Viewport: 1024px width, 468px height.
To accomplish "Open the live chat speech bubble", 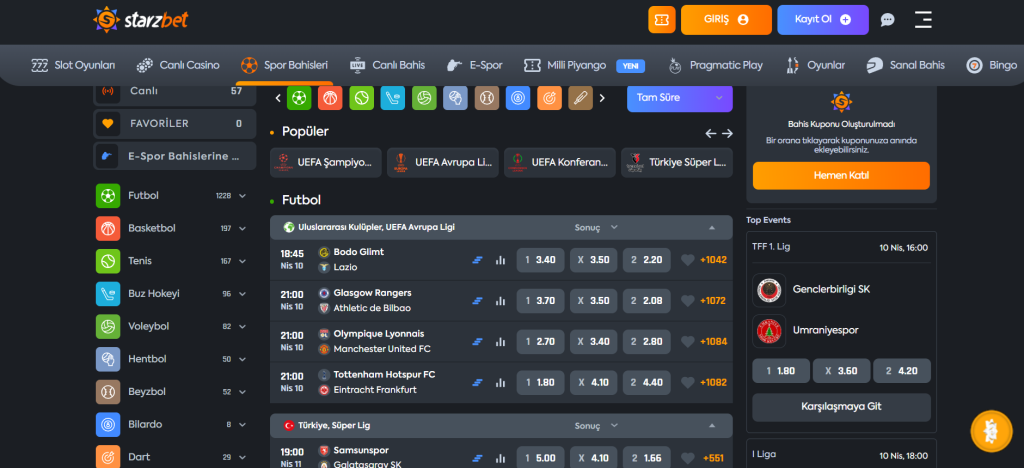I will pos(887,20).
